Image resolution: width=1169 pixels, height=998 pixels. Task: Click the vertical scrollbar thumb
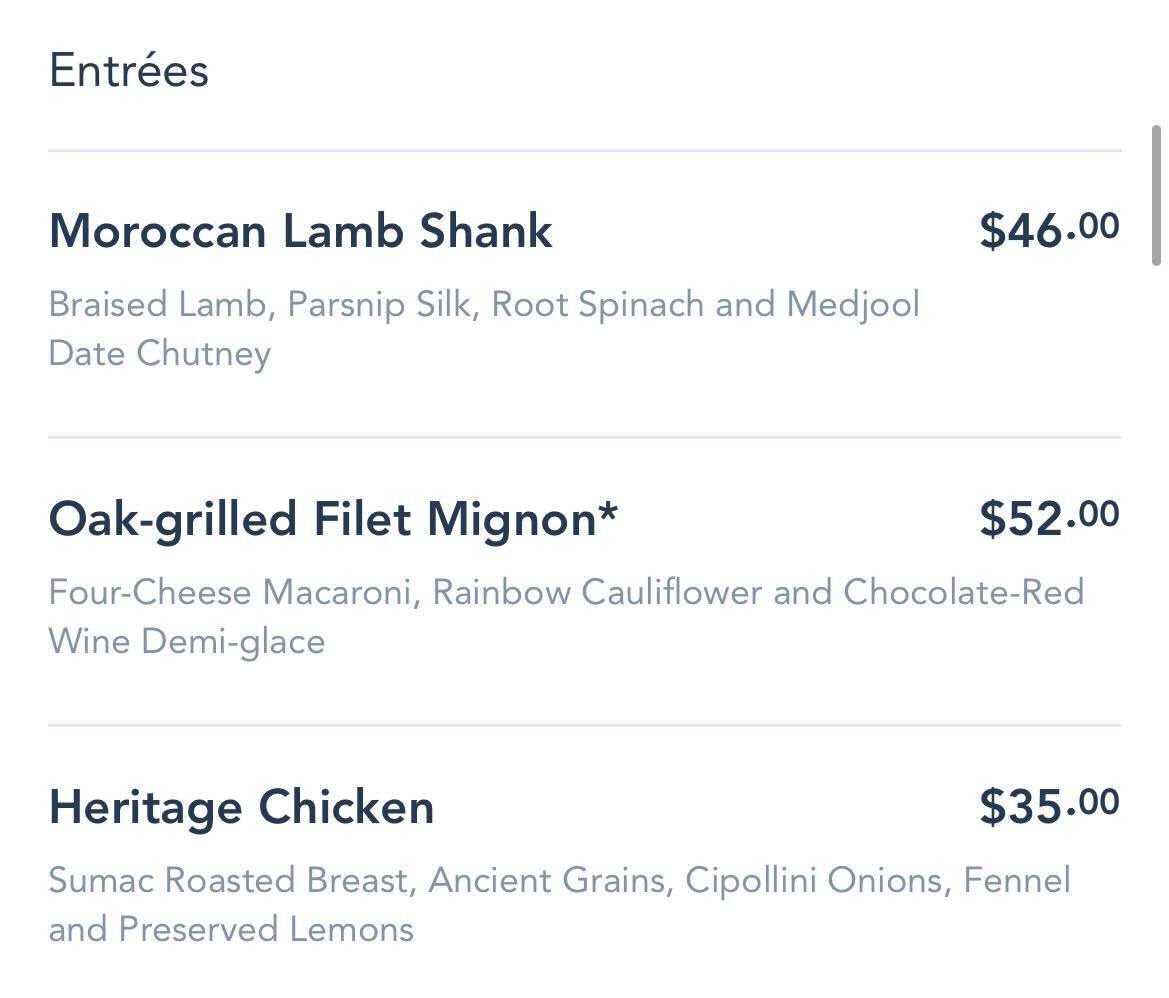(1158, 193)
